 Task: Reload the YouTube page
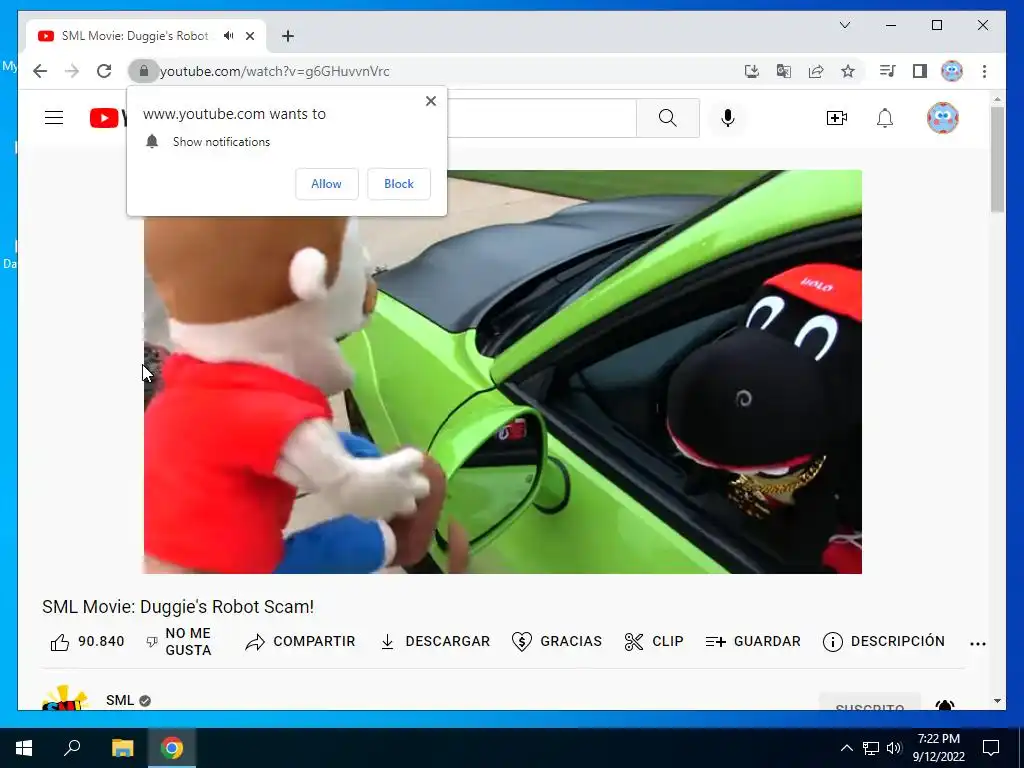[x=104, y=71]
